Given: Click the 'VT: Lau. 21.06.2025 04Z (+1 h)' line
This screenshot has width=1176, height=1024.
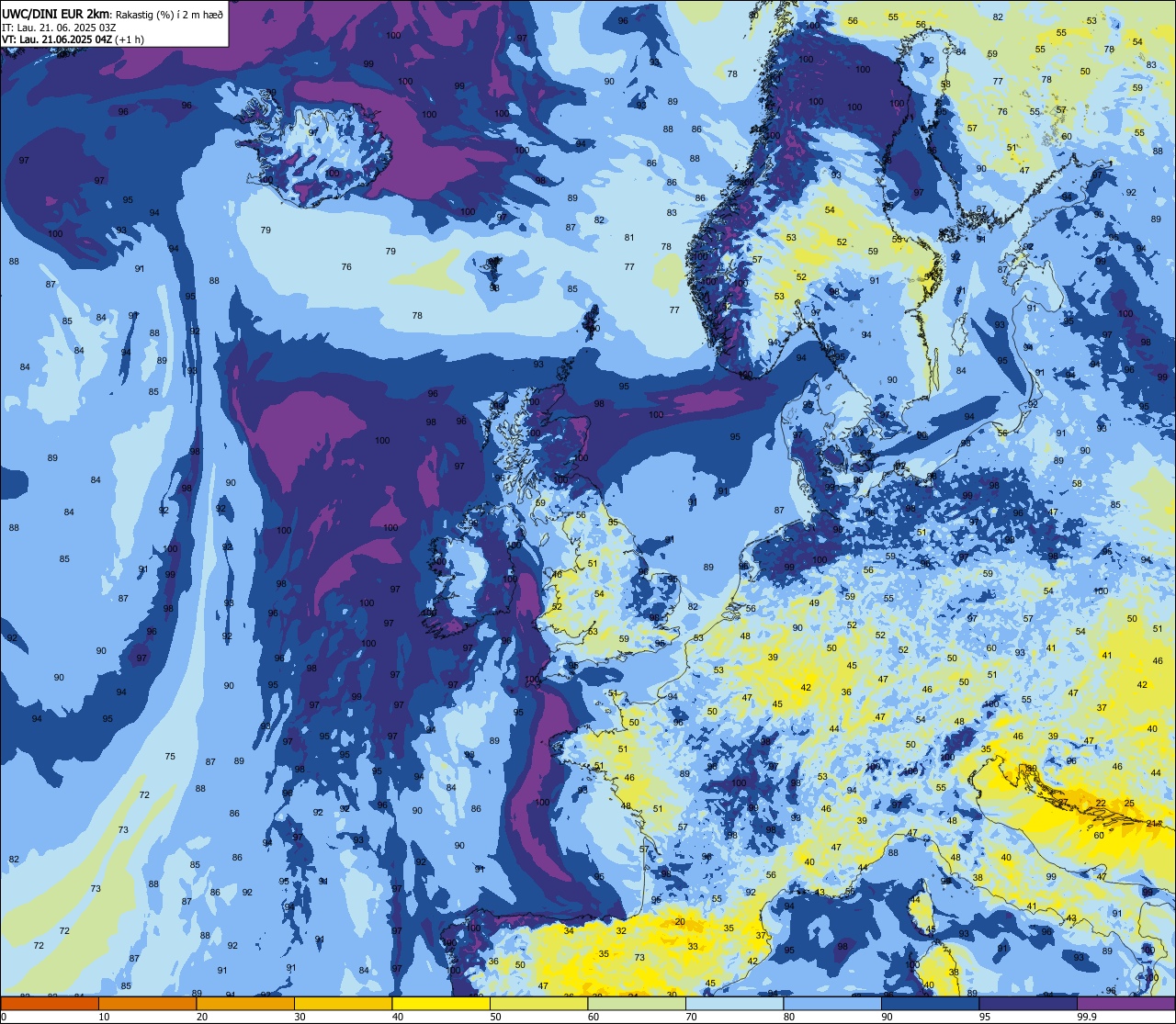Looking at the screenshot, I should click(x=73, y=39).
